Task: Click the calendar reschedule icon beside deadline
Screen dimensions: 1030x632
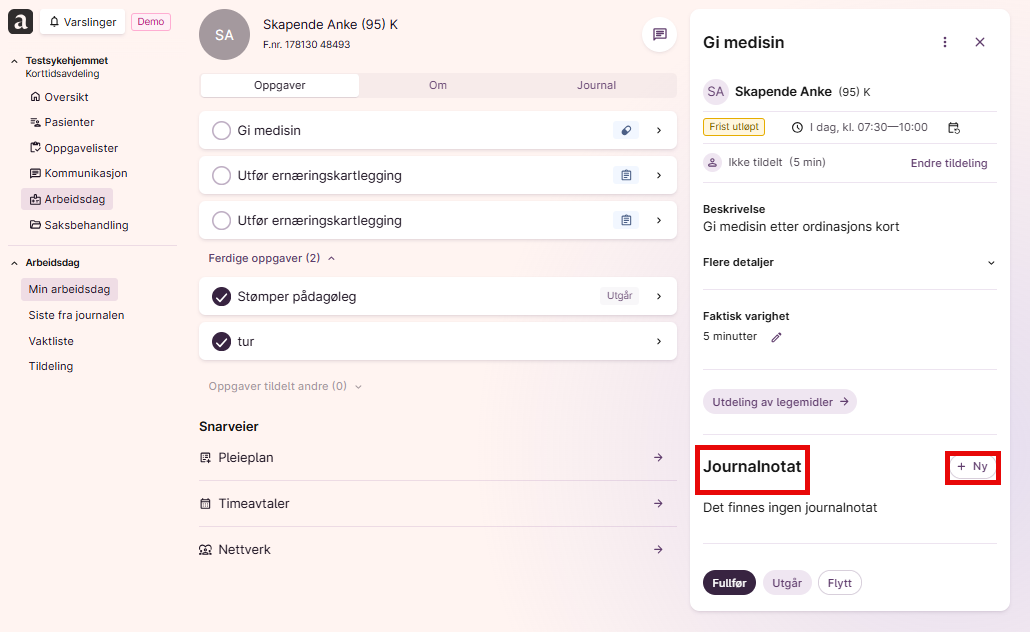Action: [x=954, y=127]
